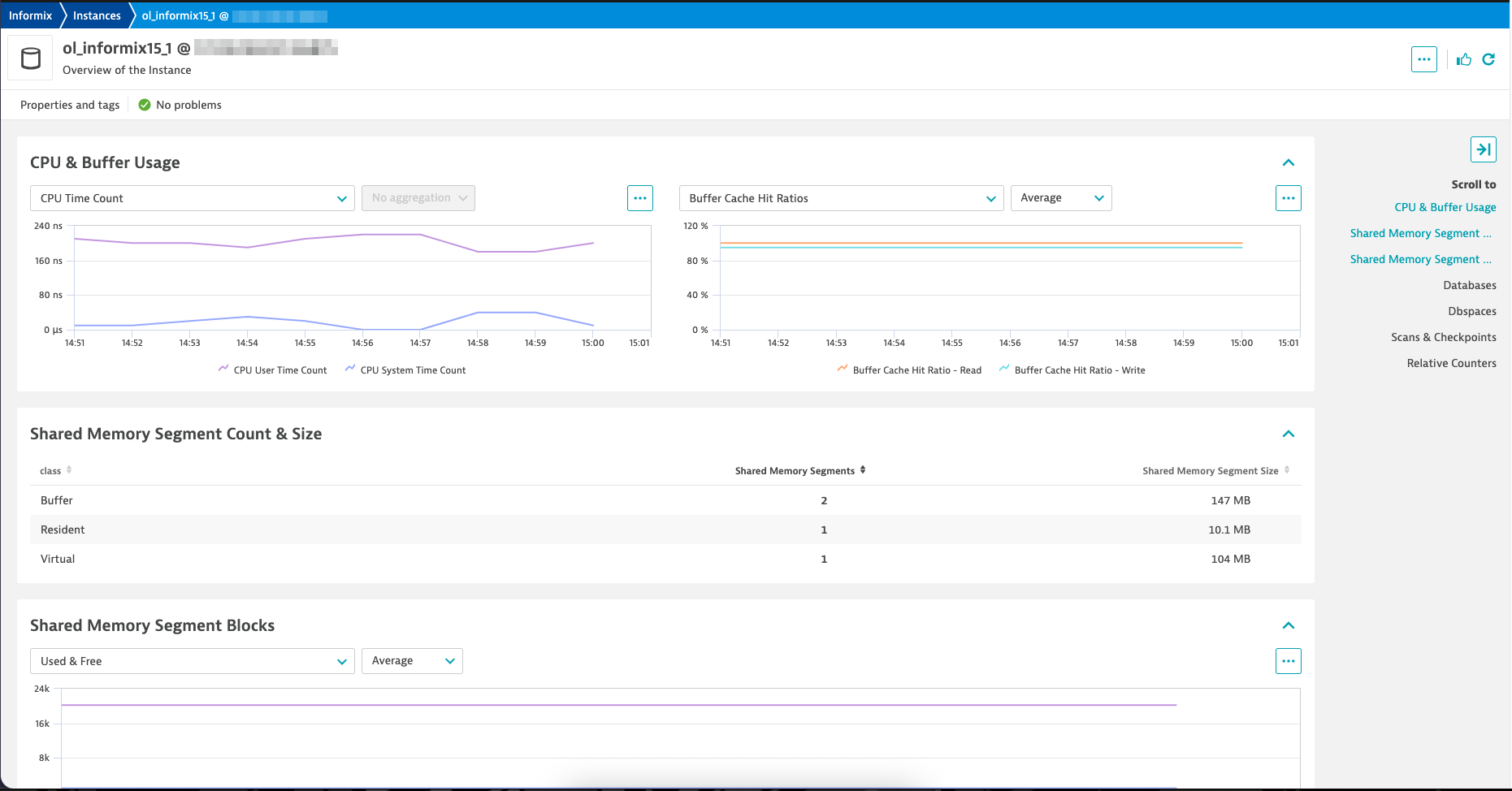The height and width of the screenshot is (791, 1512).
Task: Jump to first Shared Memory Segment link
Action: click(1421, 233)
